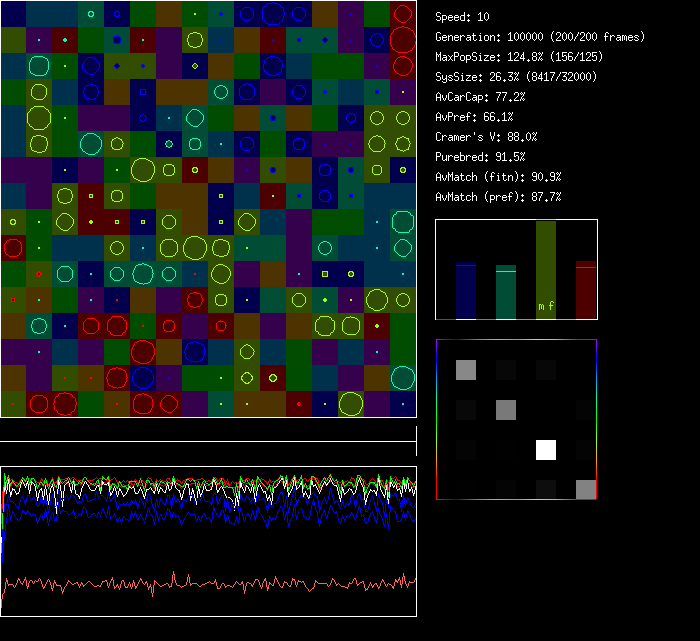Click the top-left gray square in the matrix
Screen dimensions: 700x641
point(466,370)
